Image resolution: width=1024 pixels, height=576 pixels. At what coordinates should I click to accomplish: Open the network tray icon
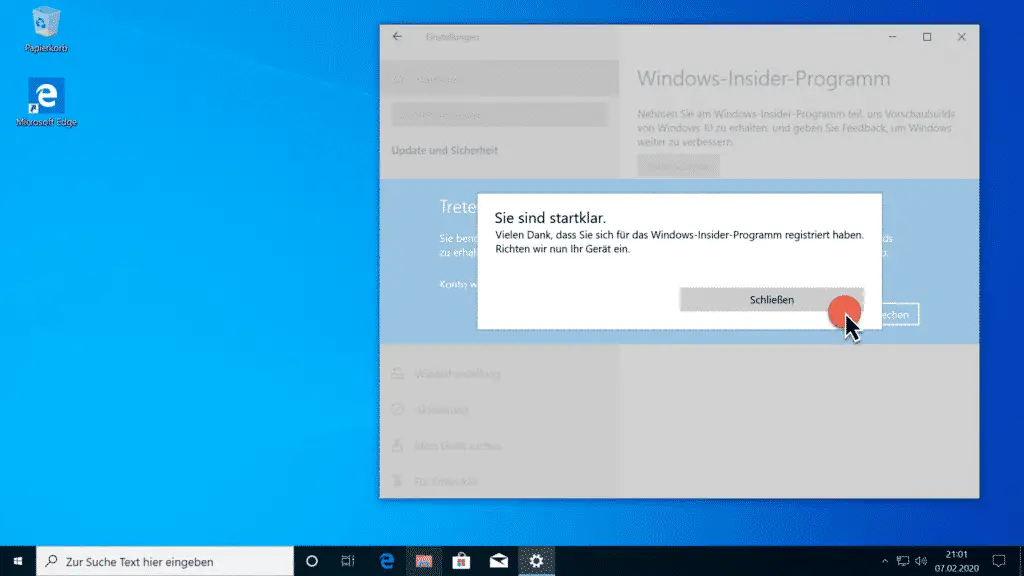click(x=903, y=561)
